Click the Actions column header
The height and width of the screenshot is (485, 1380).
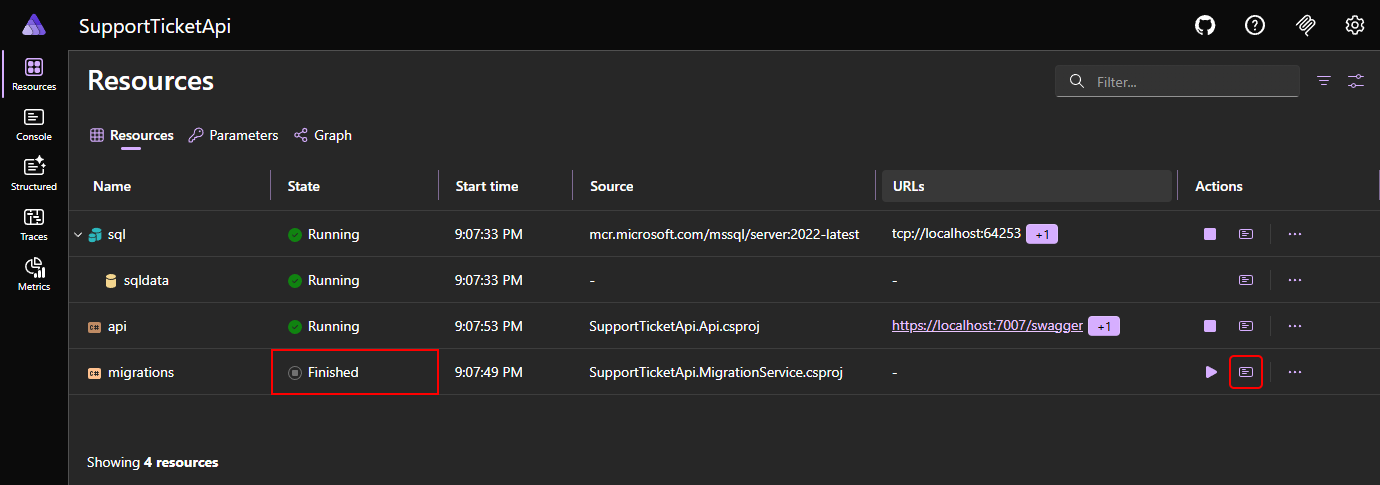1219,186
